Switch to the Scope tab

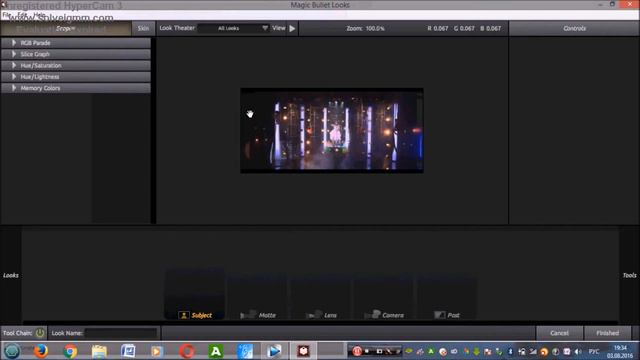(66, 29)
